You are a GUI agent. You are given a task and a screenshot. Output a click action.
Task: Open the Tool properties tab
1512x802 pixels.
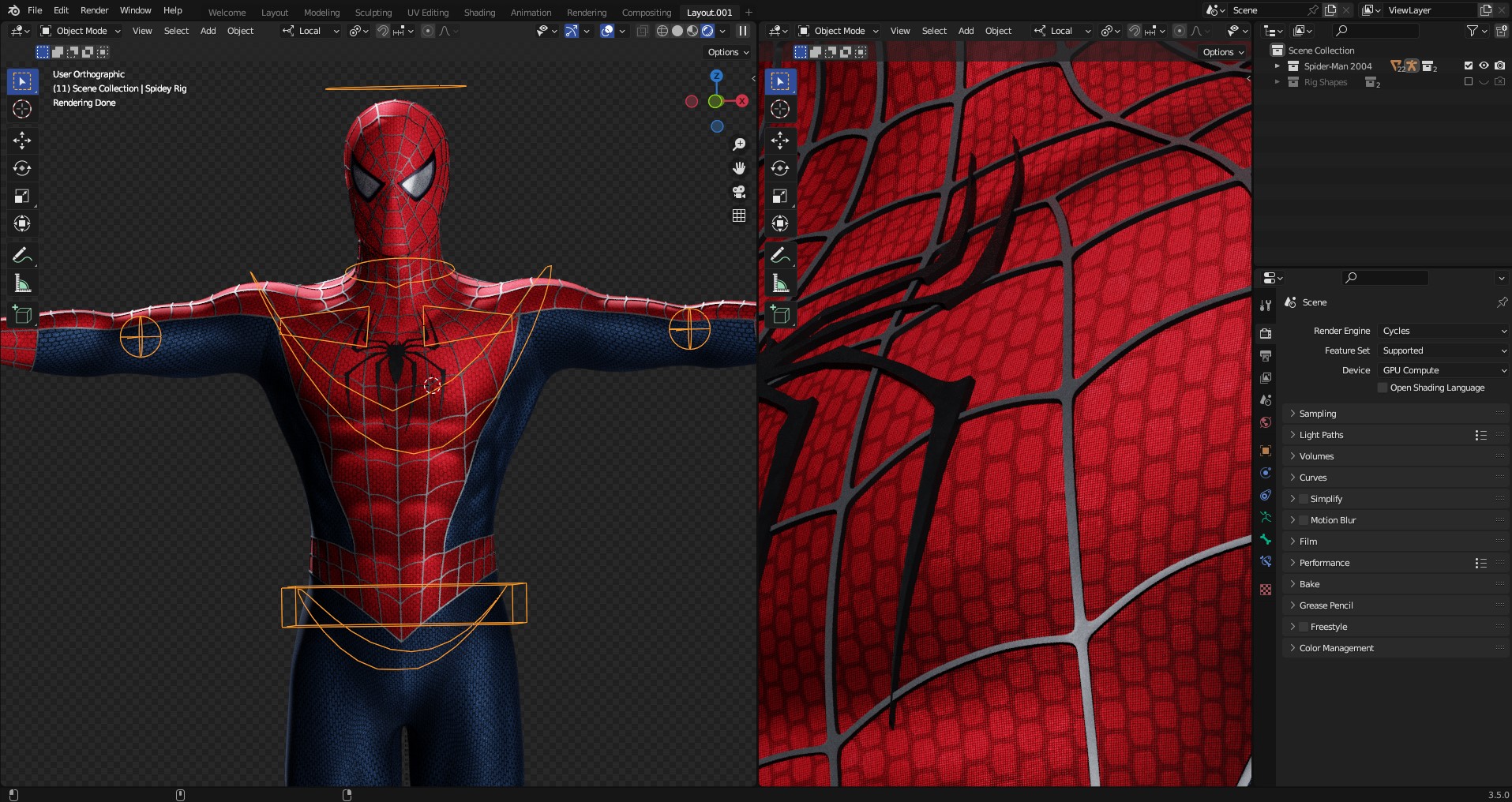point(1266,305)
